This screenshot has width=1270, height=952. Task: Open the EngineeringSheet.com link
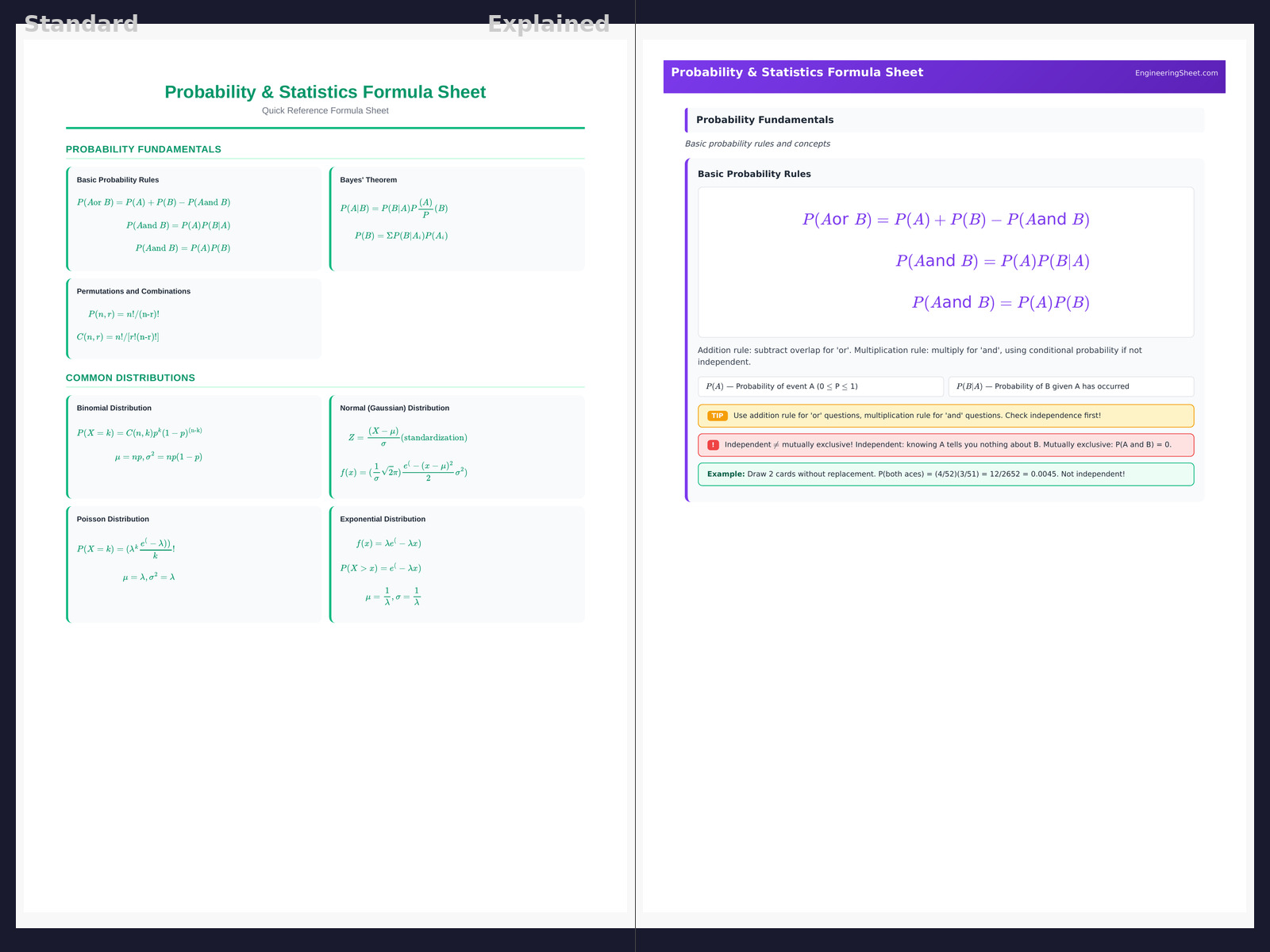coord(1176,73)
